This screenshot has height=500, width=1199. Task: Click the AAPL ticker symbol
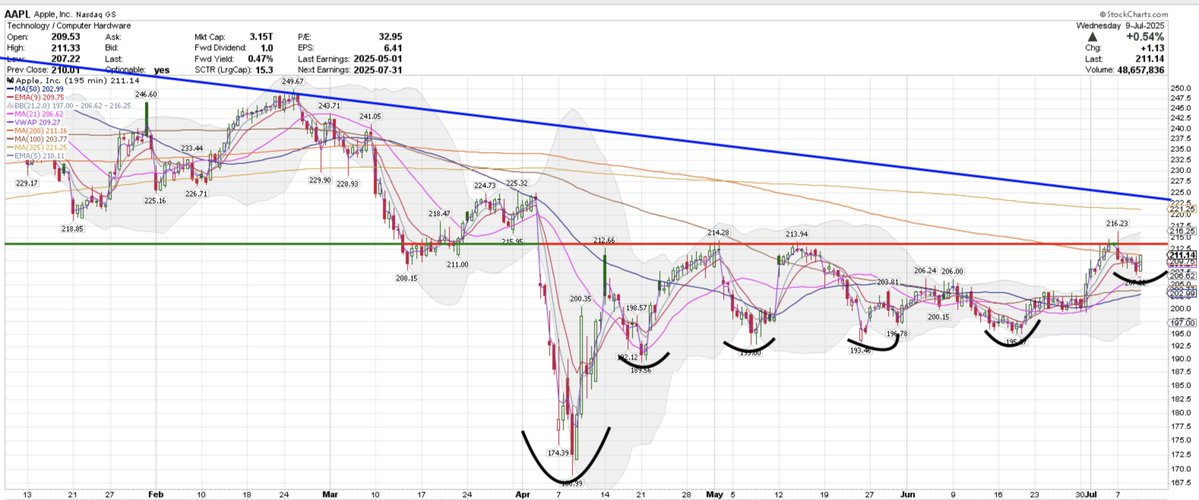(17, 14)
